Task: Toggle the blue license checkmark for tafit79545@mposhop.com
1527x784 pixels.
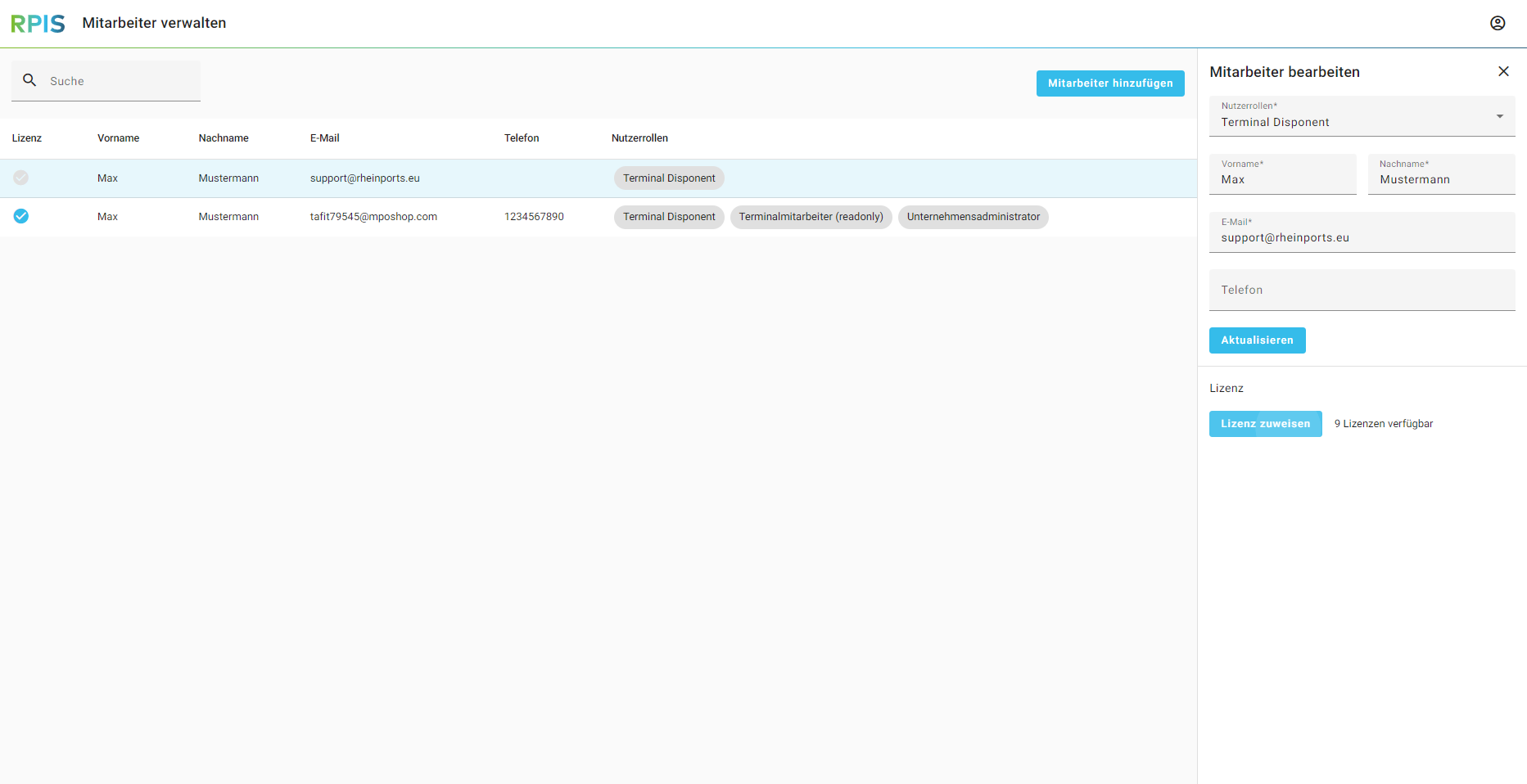Action: pyautogui.click(x=21, y=216)
